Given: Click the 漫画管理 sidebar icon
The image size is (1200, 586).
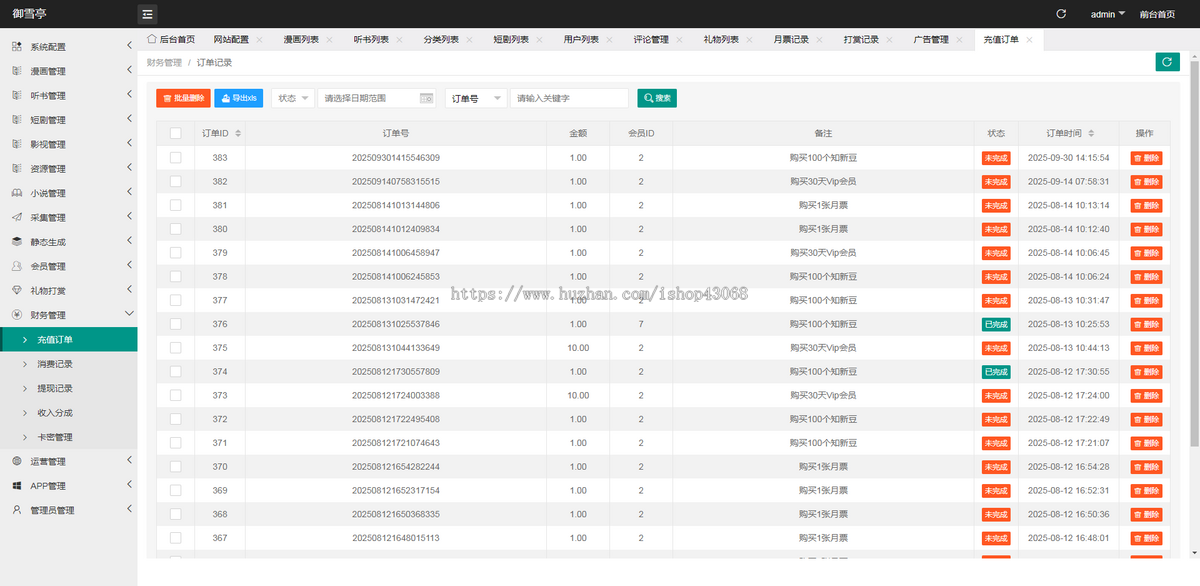Looking at the screenshot, I should coord(17,71).
